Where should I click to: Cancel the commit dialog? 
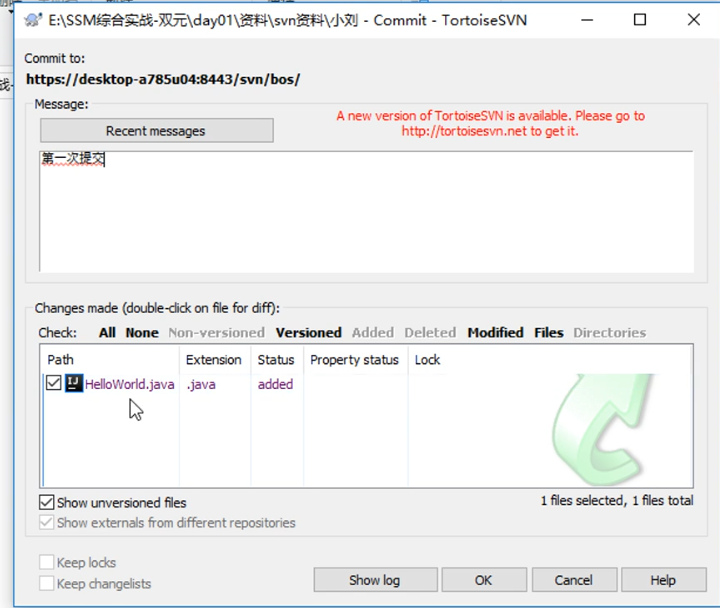tap(574, 580)
